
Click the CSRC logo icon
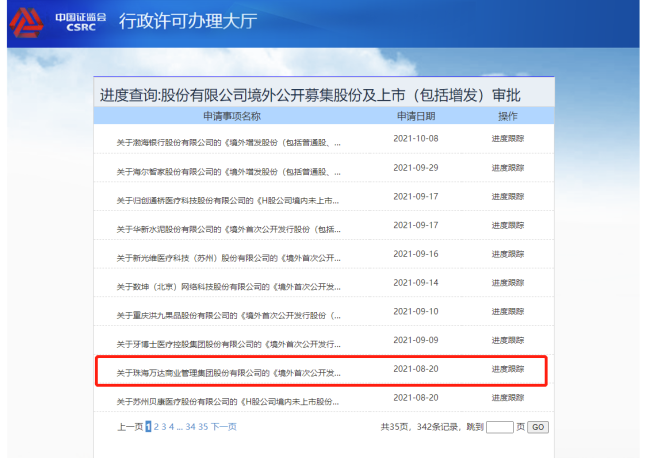click(27, 22)
